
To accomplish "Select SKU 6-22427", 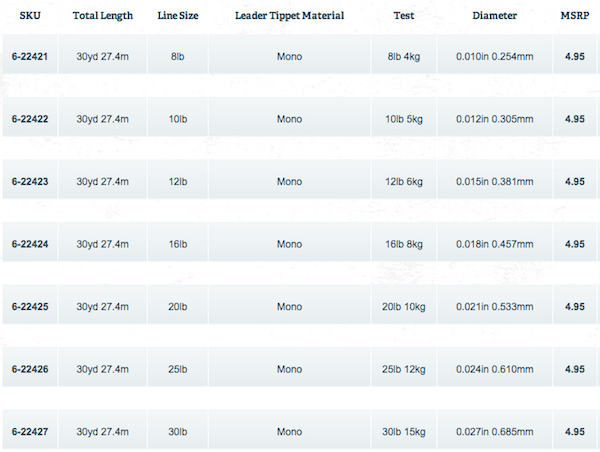I will pyautogui.click(x=30, y=432).
